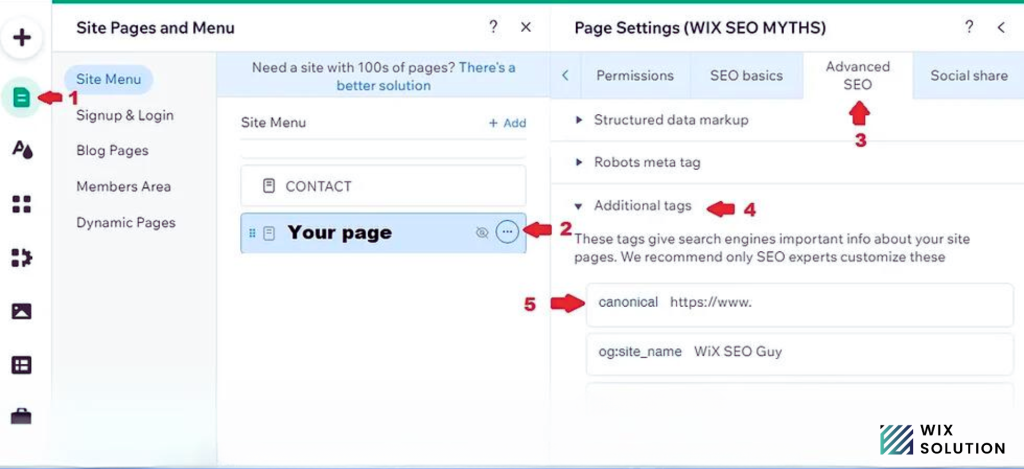Click the canonical tag field
Screen dimensions: 1024x469
799,304
